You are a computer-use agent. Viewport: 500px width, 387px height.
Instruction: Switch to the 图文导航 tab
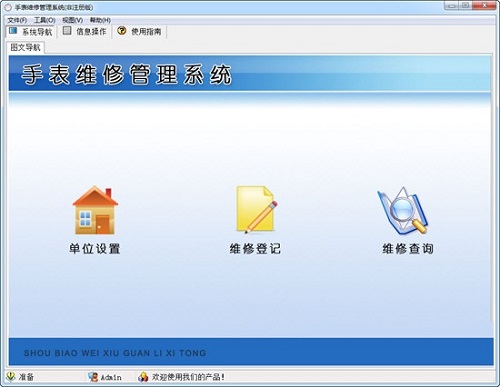pos(25,47)
